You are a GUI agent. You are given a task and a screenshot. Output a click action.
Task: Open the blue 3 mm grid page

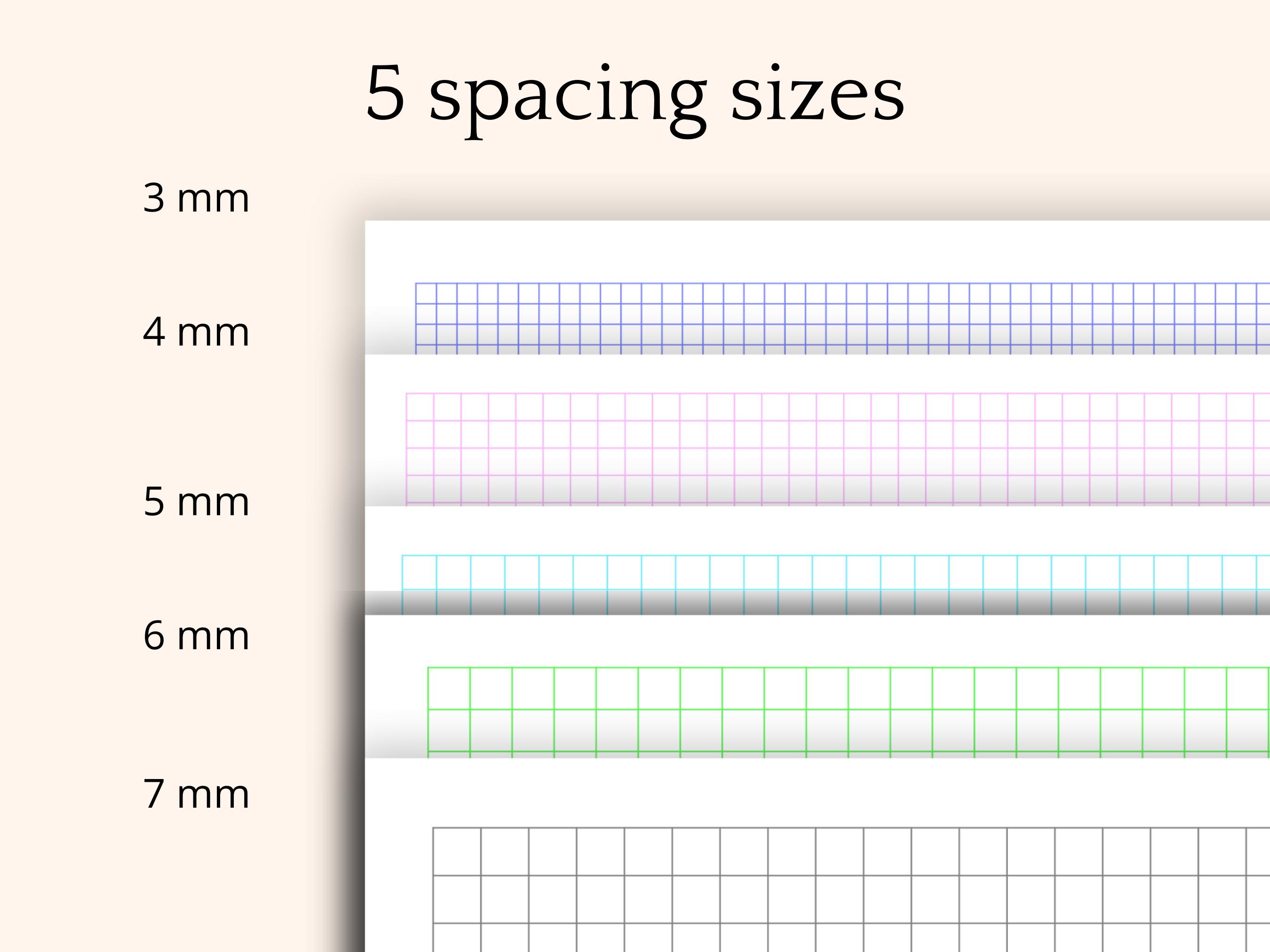[817, 288]
